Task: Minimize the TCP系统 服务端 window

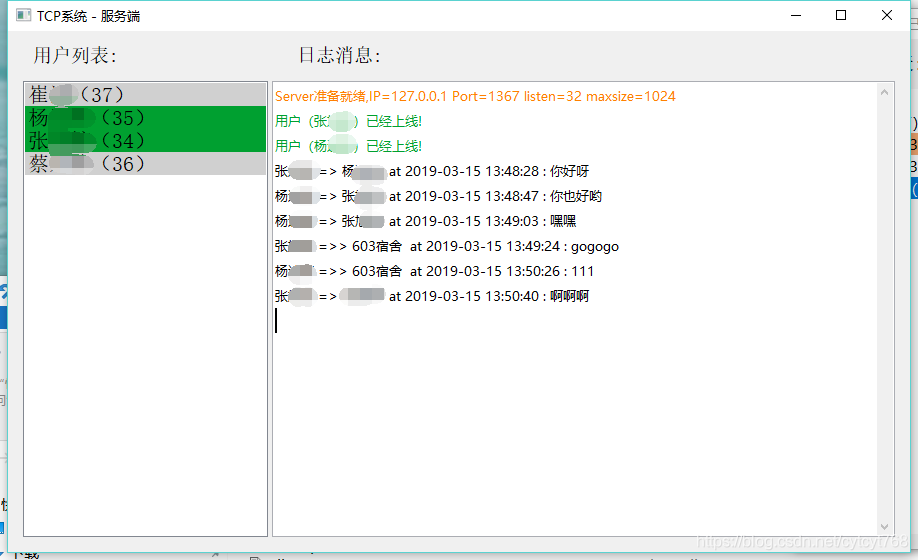Action: [796, 15]
